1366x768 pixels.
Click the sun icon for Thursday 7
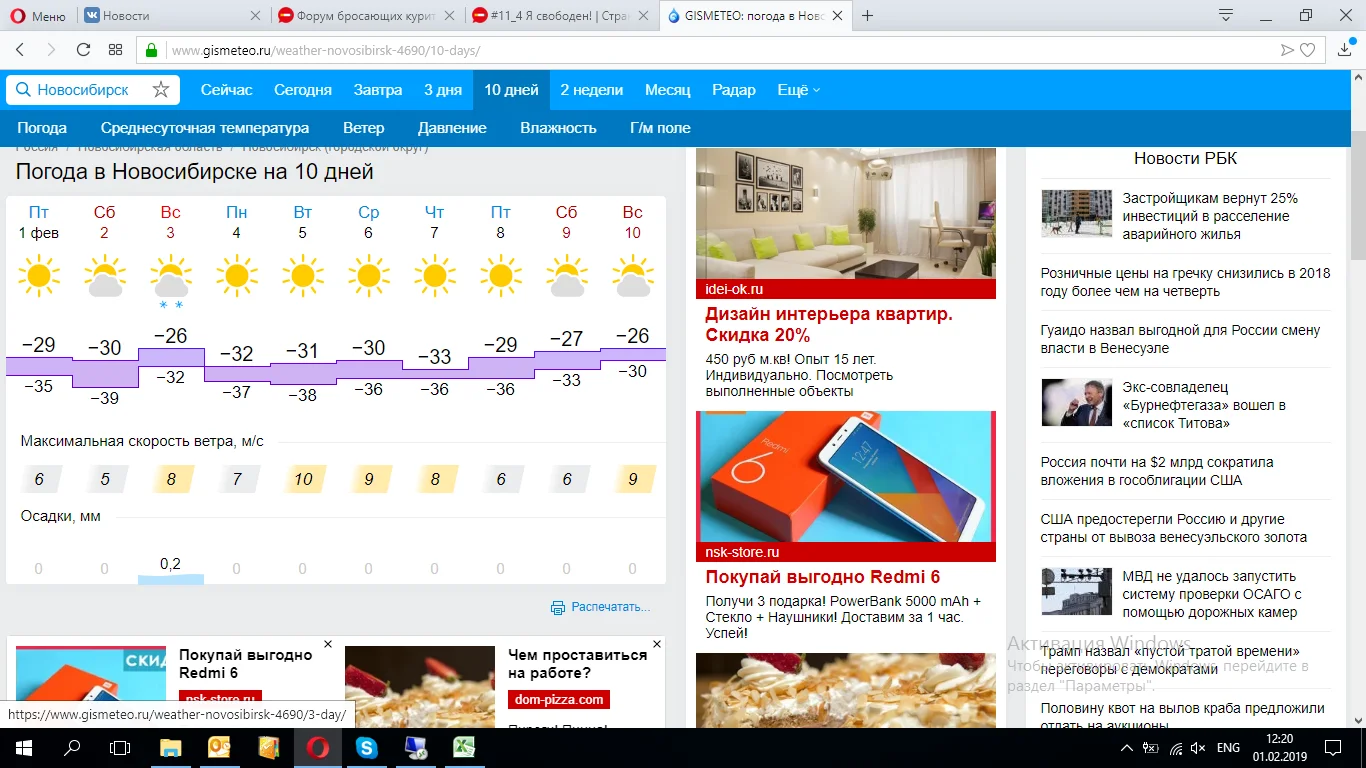[x=435, y=274]
